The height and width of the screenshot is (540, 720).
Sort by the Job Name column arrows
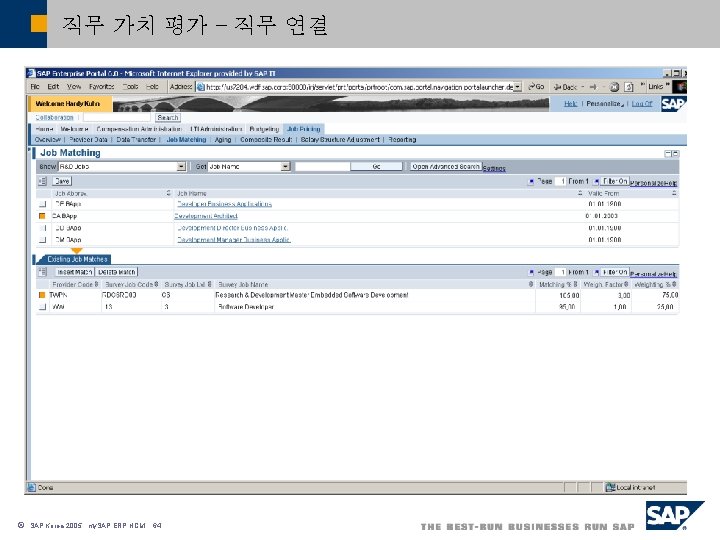coord(580,193)
